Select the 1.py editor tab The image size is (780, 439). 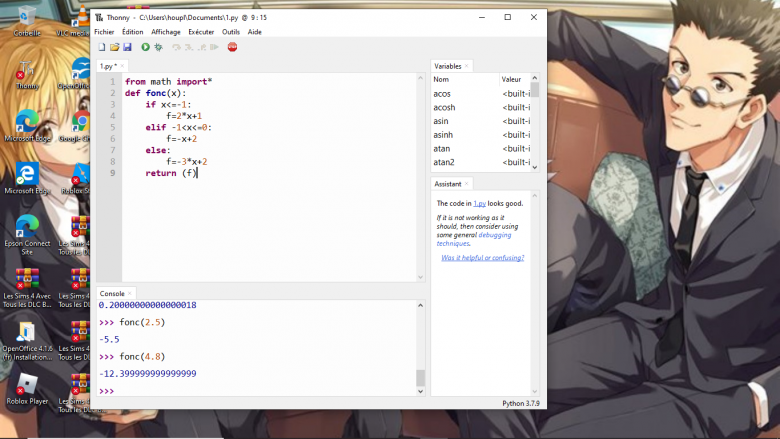(107, 66)
